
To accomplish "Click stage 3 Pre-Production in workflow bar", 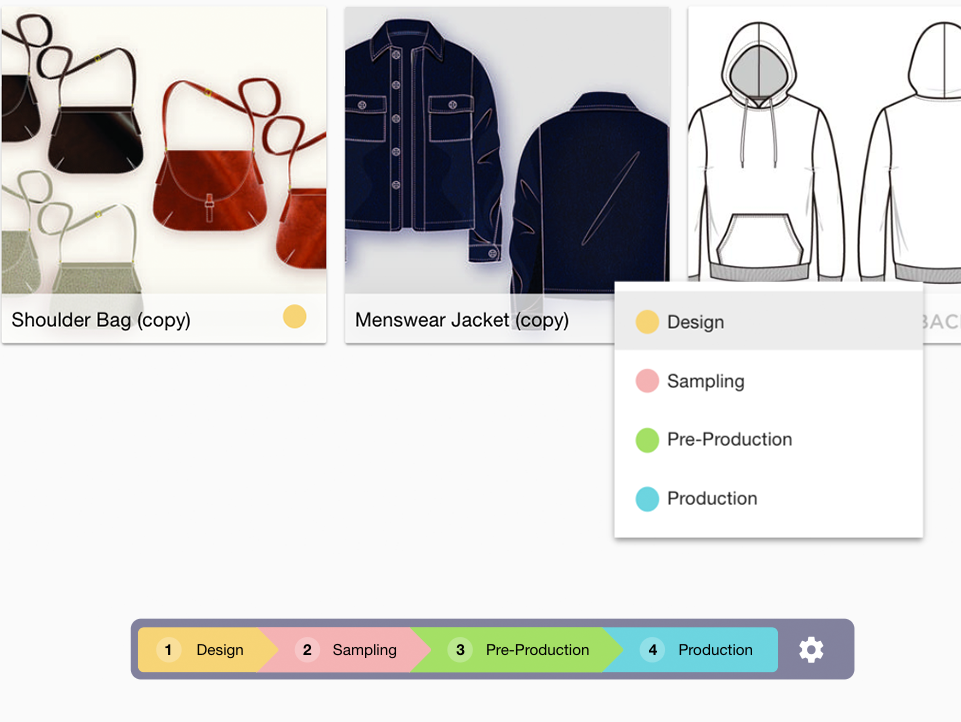I will 518,650.
